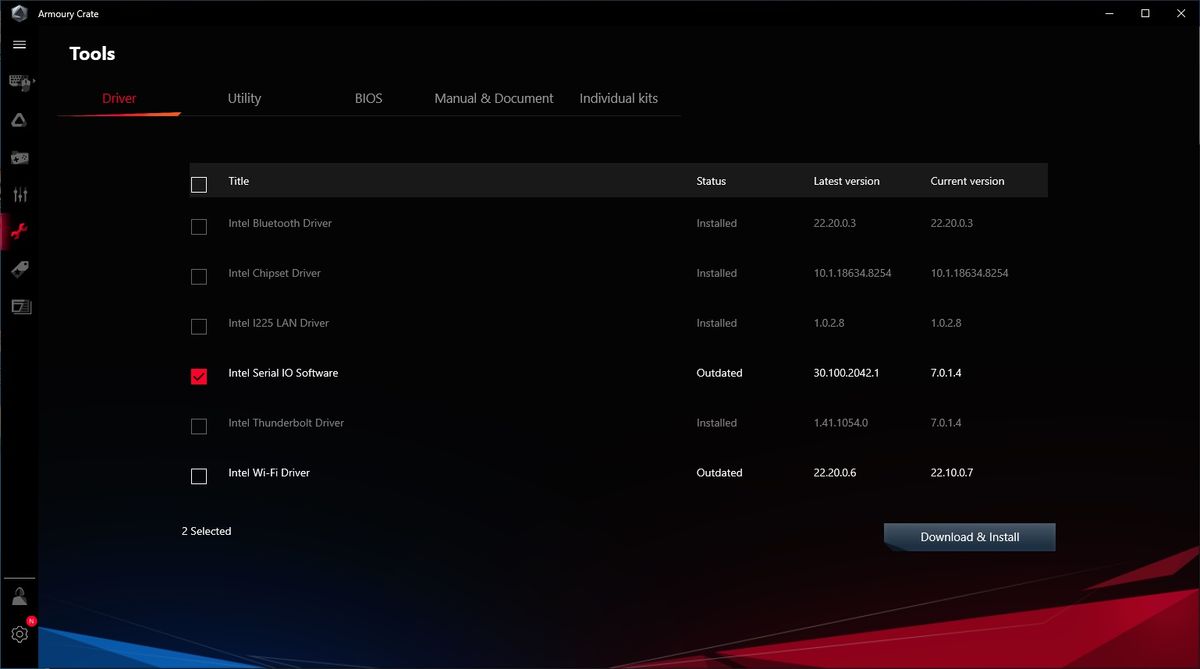Check the Intel Chipset Driver checkbox
1200x669 pixels.
pos(199,276)
